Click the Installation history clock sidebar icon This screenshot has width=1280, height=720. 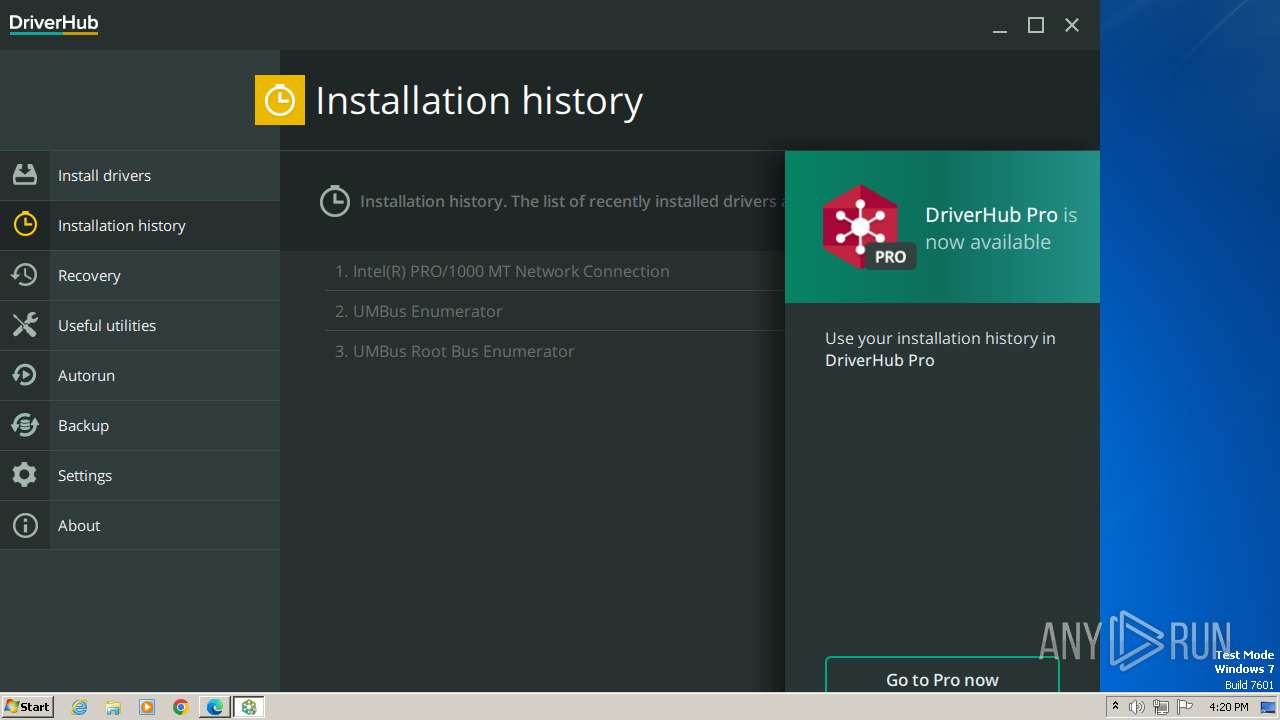coord(25,225)
